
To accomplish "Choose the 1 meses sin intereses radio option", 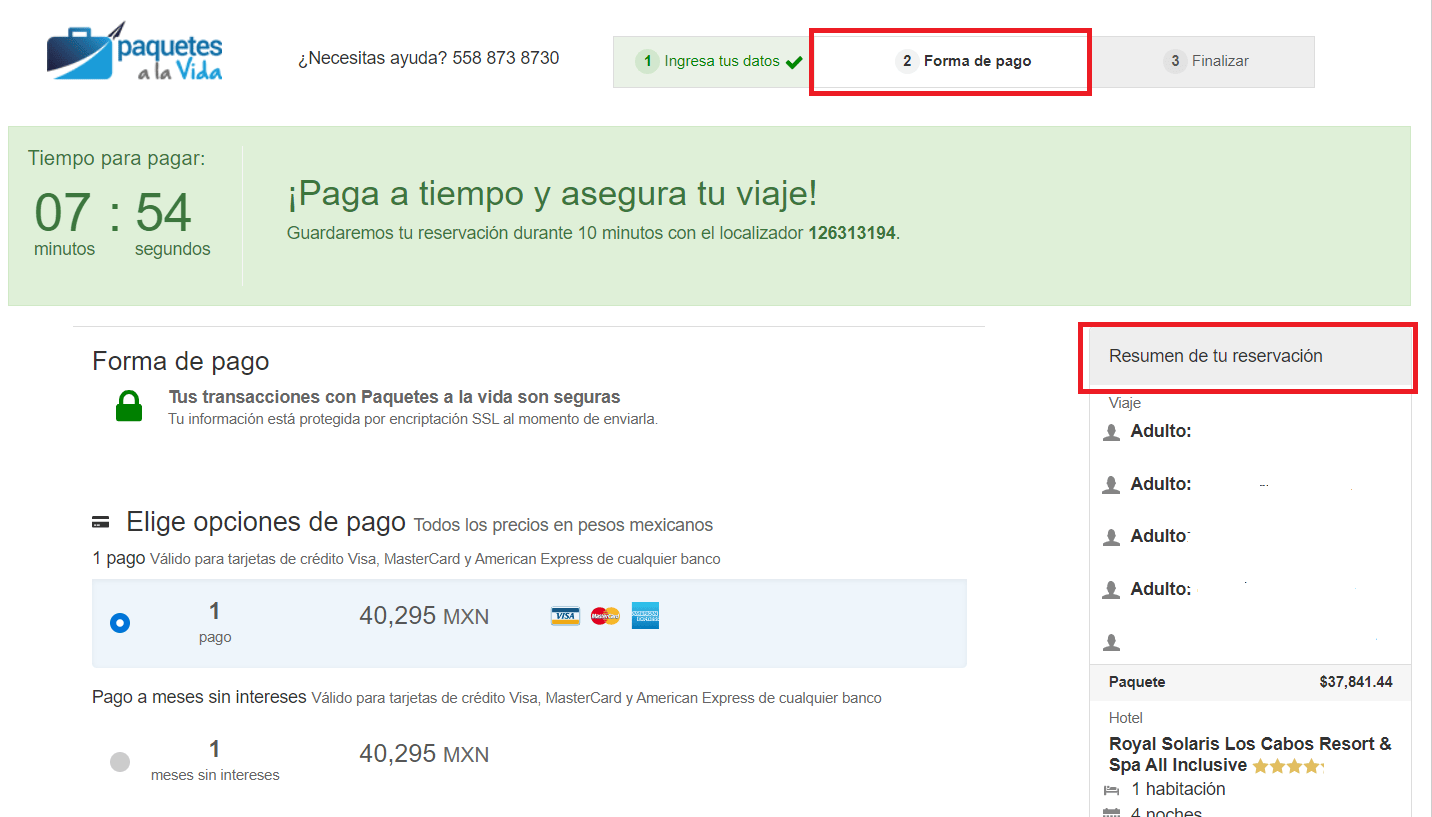I will coord(120,761).
